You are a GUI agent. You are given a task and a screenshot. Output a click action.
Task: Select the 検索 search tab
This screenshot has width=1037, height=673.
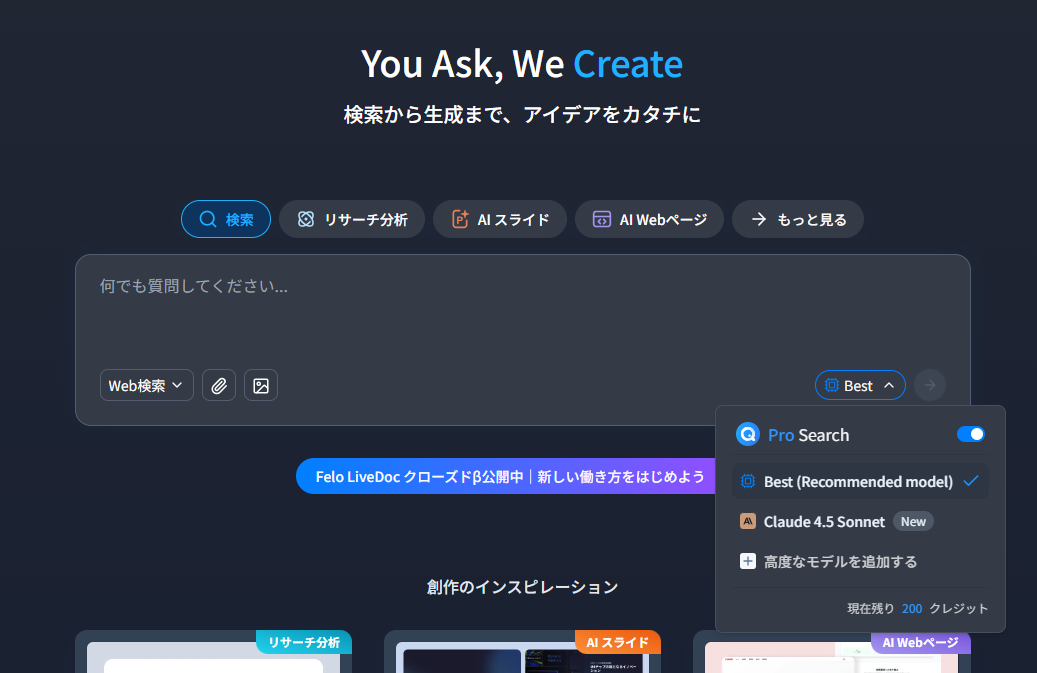[x=226, y=219]
